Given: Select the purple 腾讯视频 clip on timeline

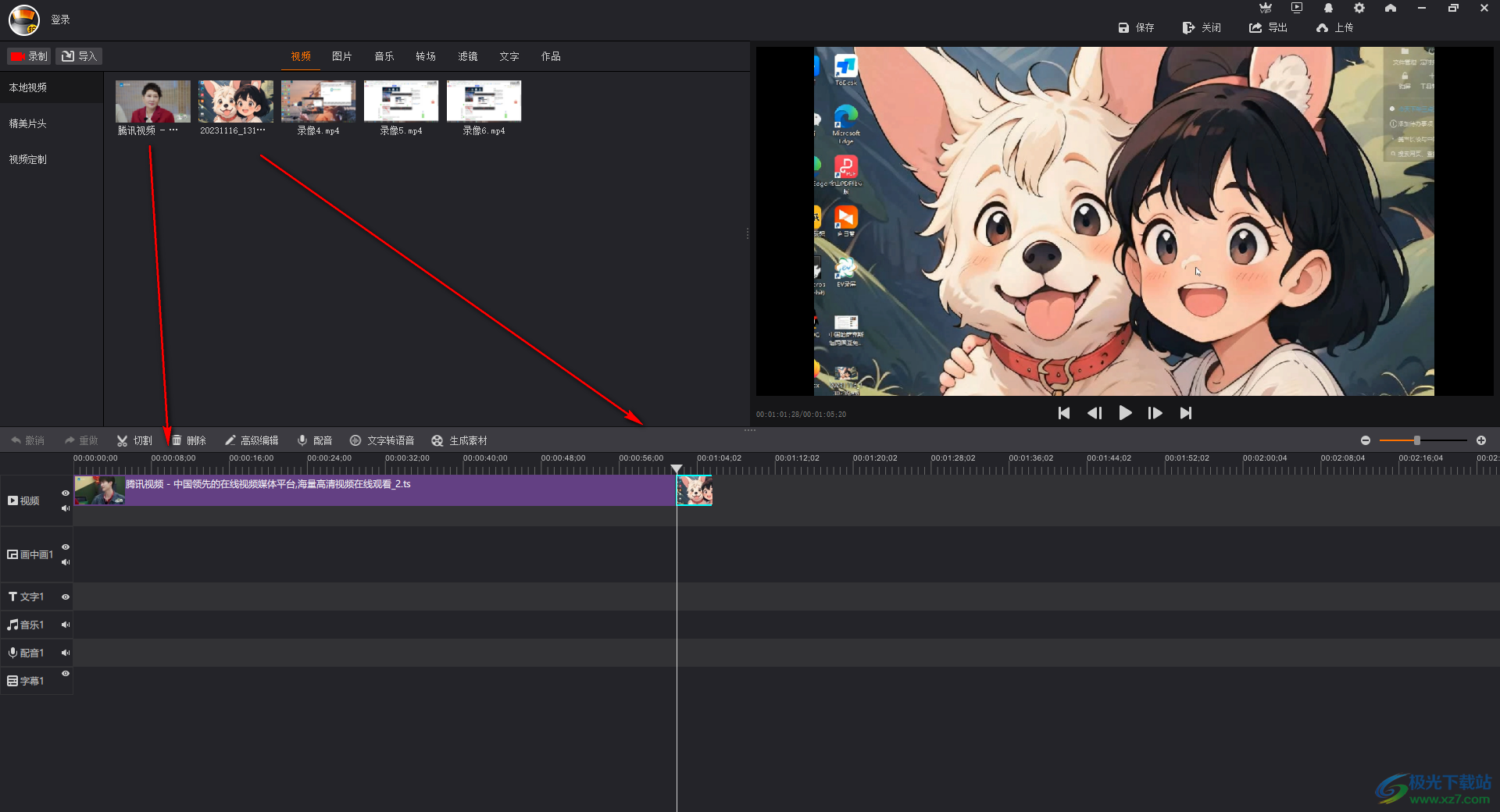Looking at the screenshot, I should tap(375, 491).
